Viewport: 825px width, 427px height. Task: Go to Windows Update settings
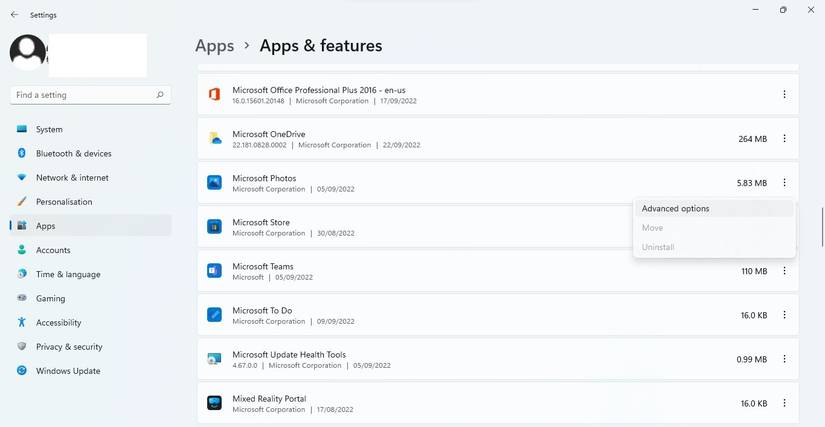coord(68,371)
